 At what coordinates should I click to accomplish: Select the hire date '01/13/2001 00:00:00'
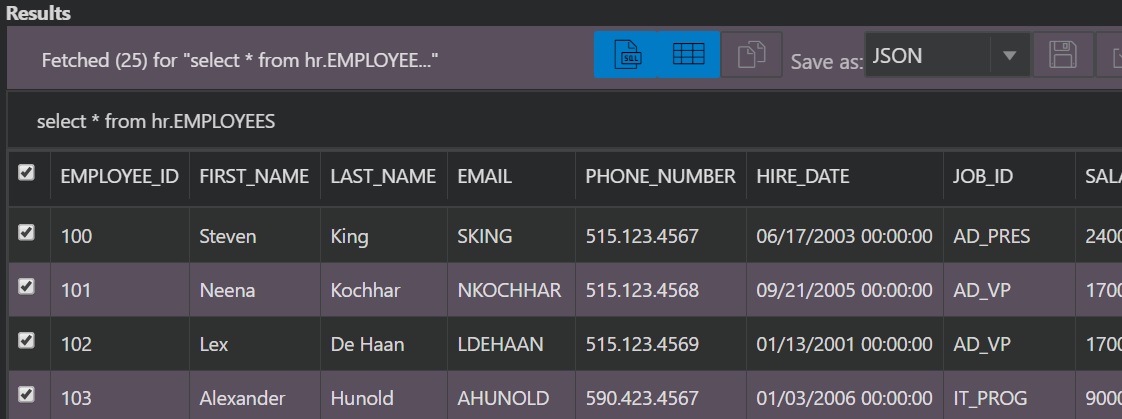tap(844, 345)
